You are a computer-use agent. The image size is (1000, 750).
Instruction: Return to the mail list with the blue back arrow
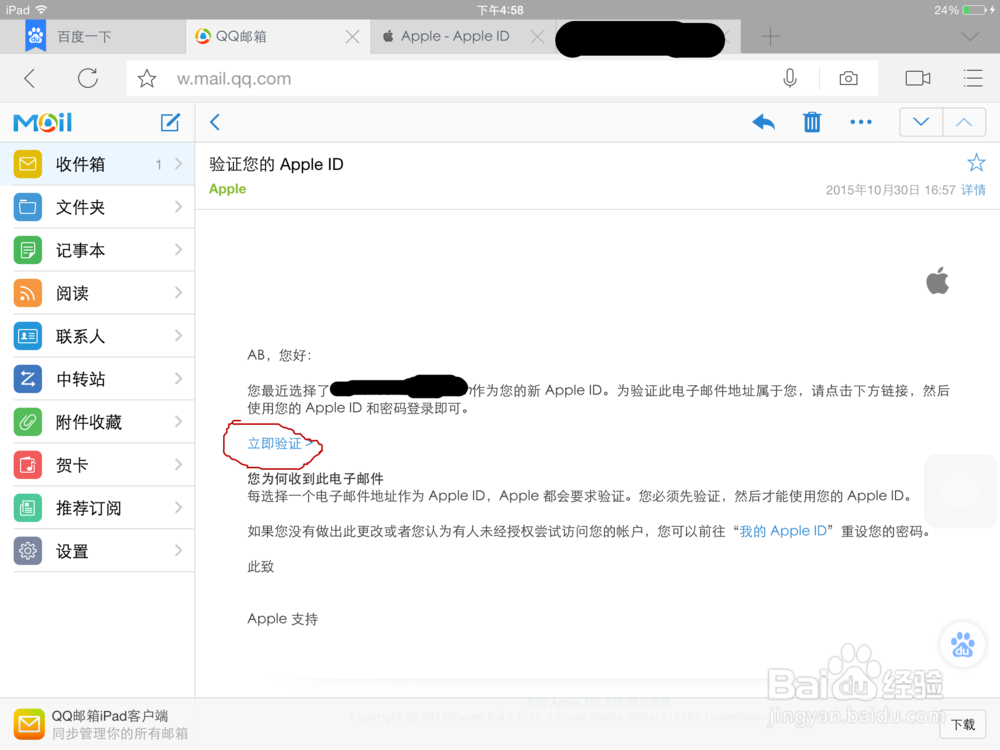click(215, 122)
